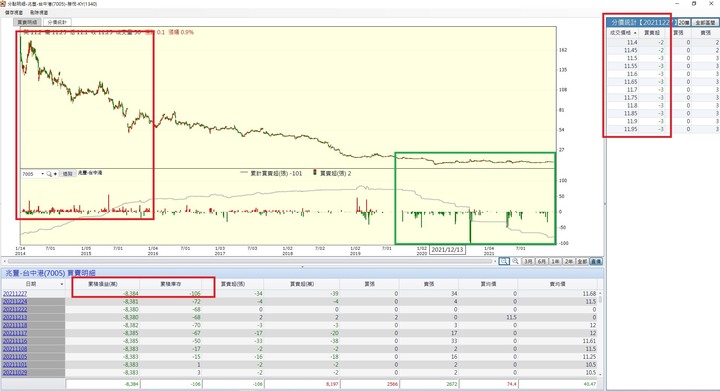Click the small button next to the 7005 search icon
The height and width of the screenshot is (391, 720).
(56, 174)
